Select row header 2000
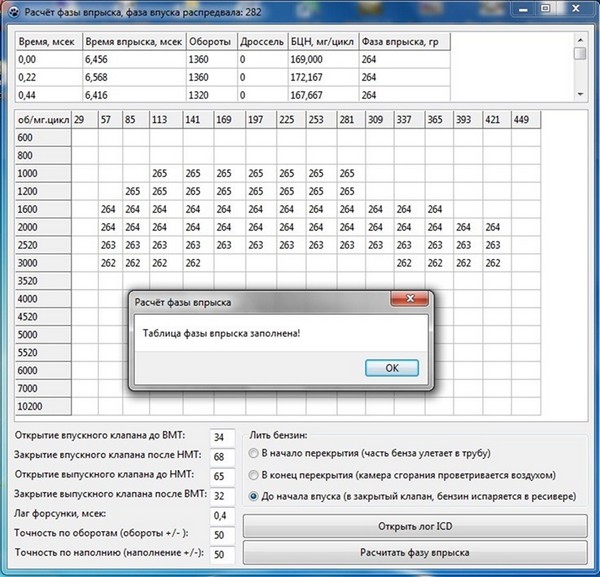The width and height of the screenshot is (600, 577). click(x=43, y=227)
